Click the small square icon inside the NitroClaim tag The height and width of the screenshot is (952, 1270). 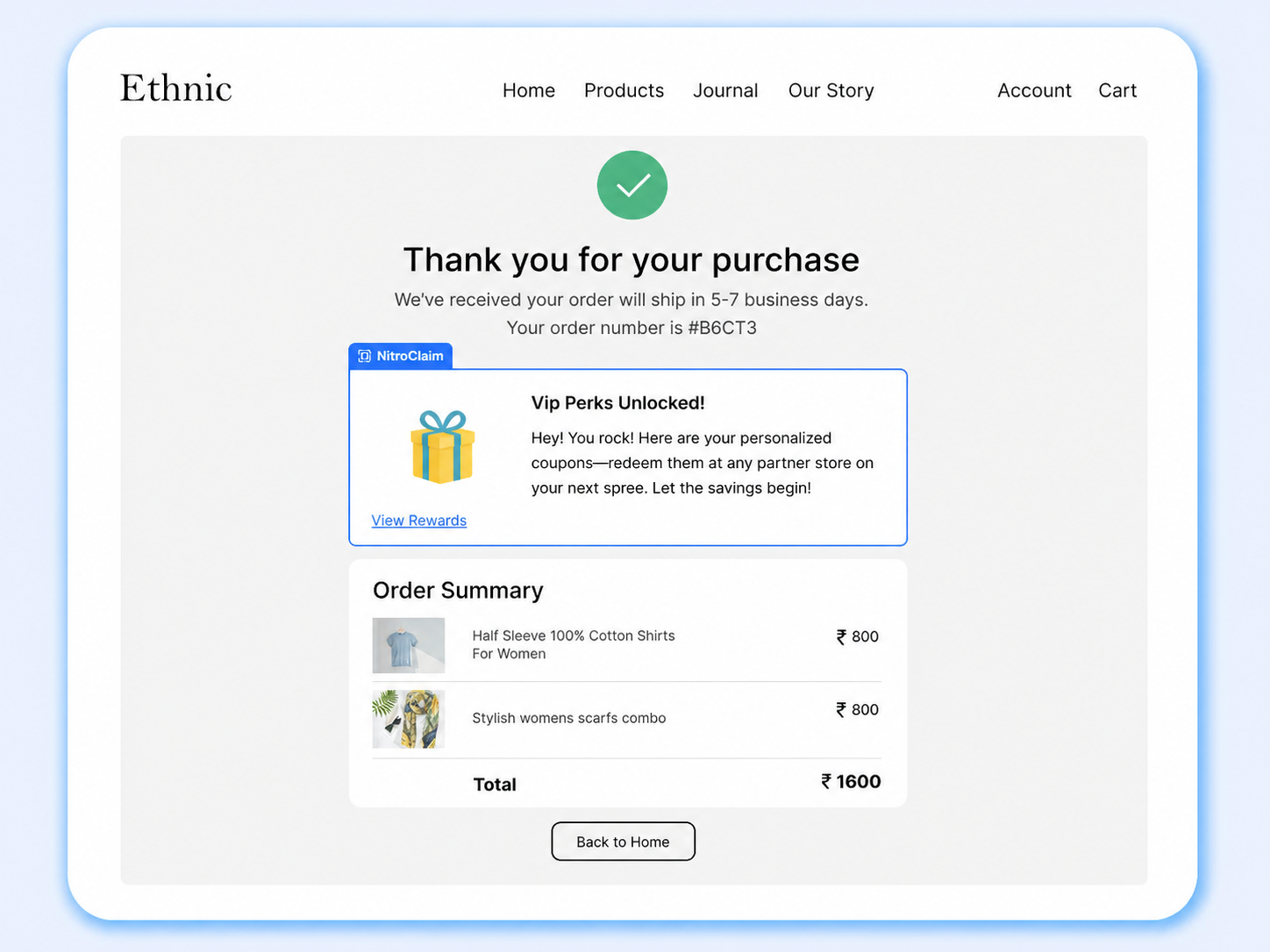tap(363, 356)
